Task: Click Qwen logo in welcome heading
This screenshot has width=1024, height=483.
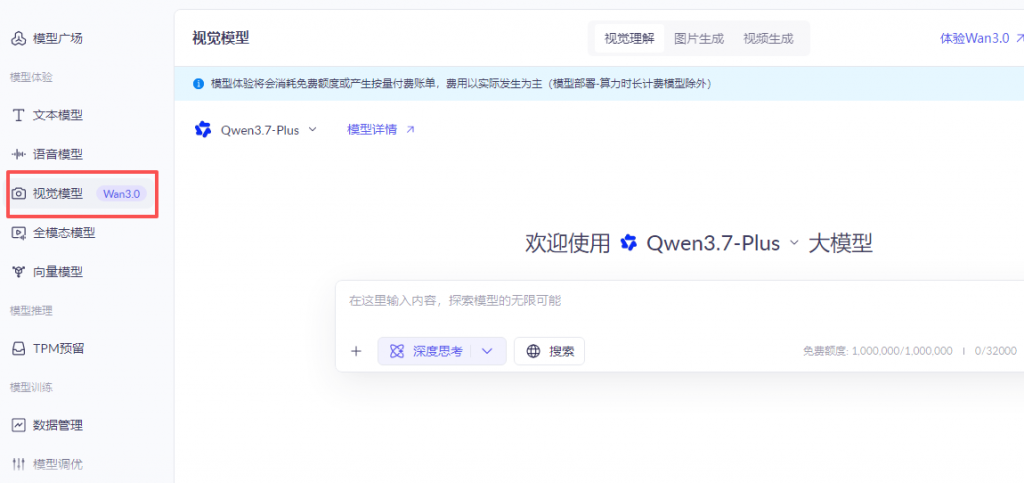Action: tap(629, 243)
